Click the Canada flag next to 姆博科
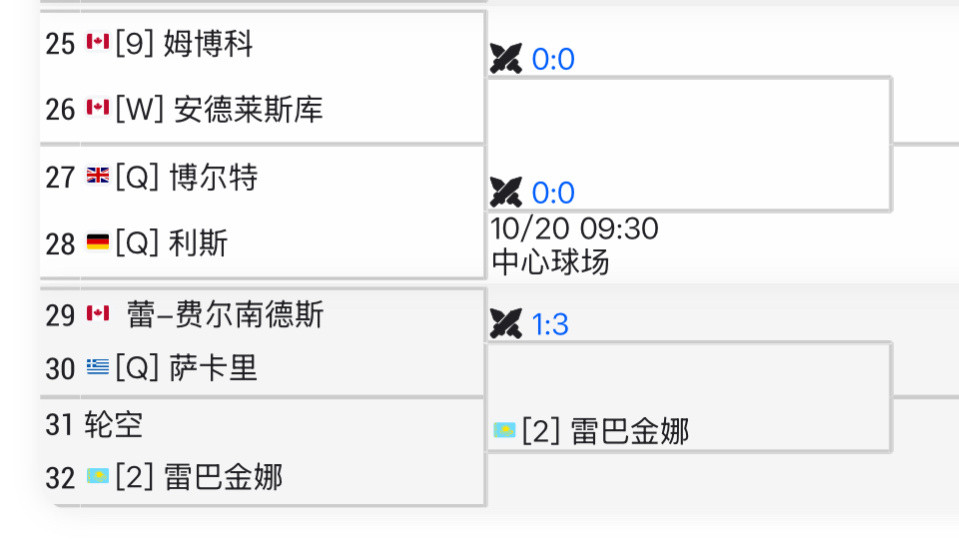This screenshot has height=553, width=959. (97, 43)
